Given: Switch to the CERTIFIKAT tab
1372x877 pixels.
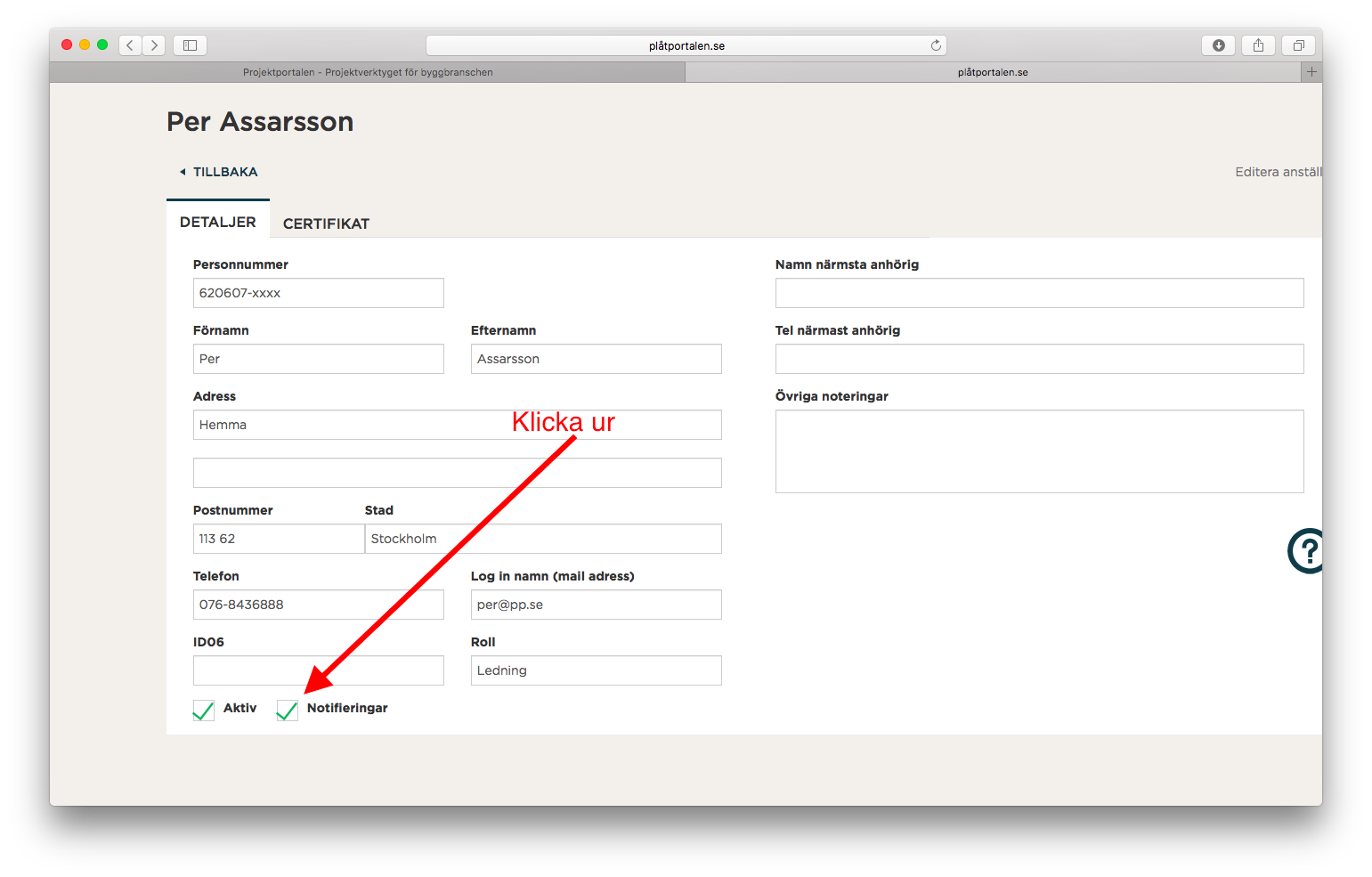Looking at the screenshot, I should click(326, 223).
